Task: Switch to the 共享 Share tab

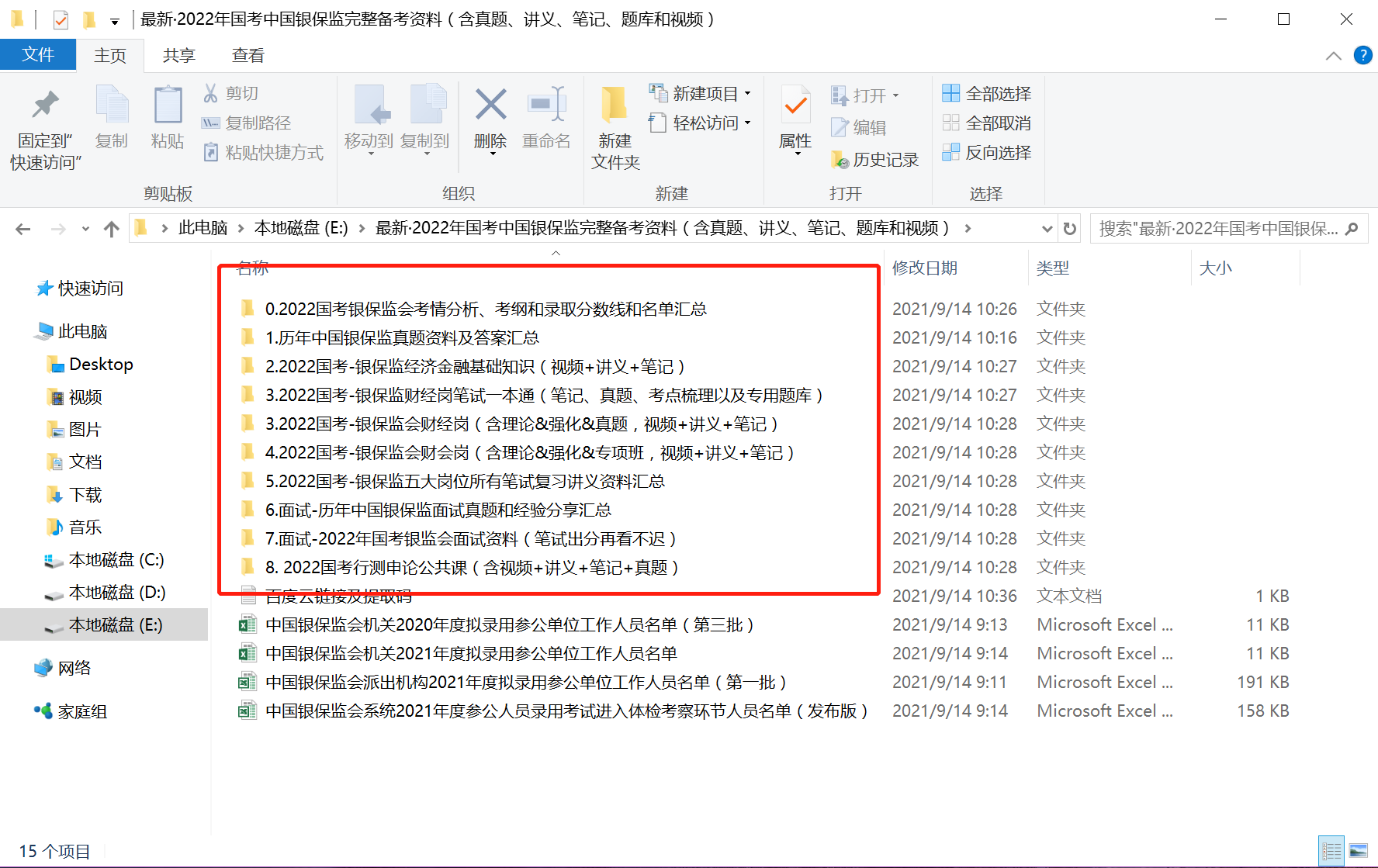Action: pyautogui.click(x=179, y=55)
